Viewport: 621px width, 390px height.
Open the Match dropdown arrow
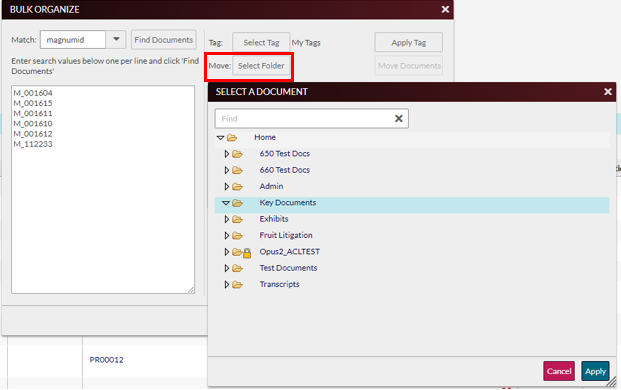(x=116, y=39)
